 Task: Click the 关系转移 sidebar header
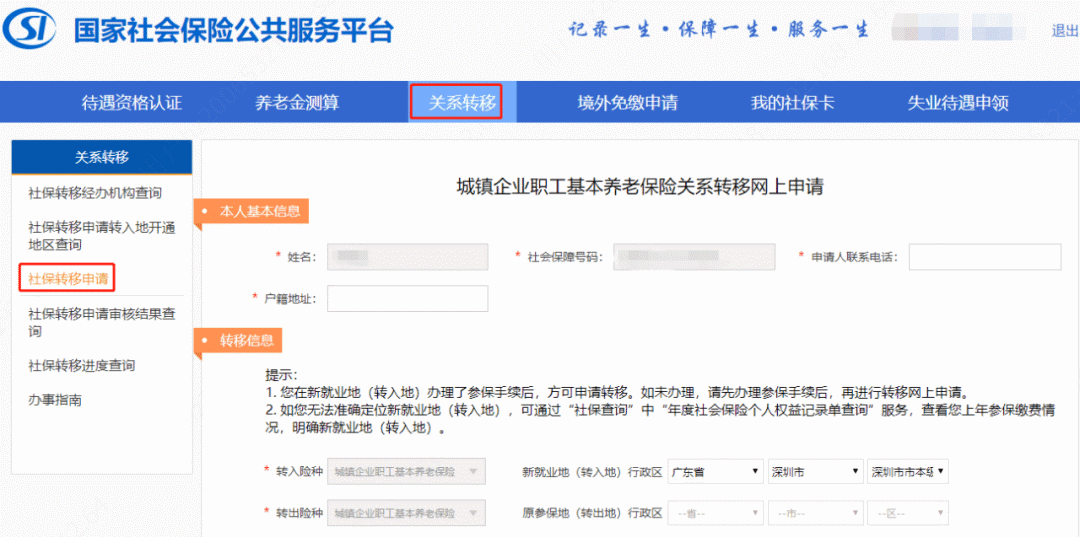pyautogui.click(x=102, y=157)
